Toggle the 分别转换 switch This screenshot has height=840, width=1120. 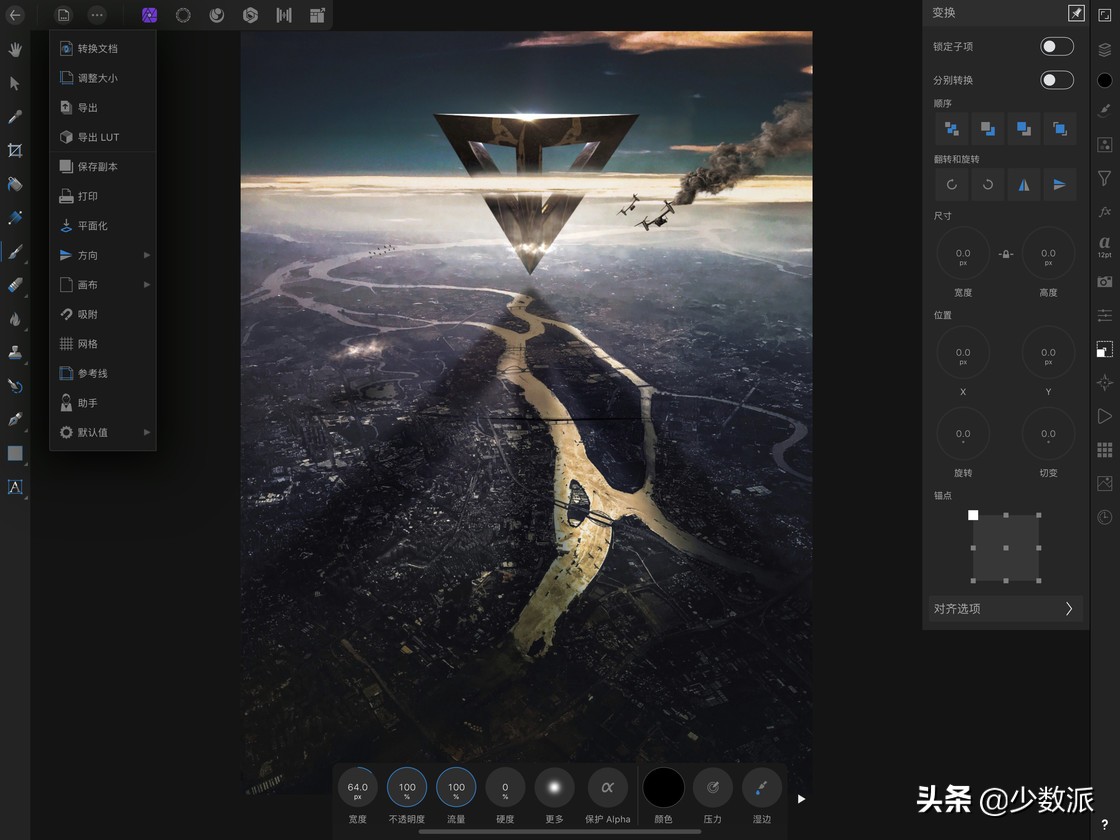click(x=1056, y=80)
